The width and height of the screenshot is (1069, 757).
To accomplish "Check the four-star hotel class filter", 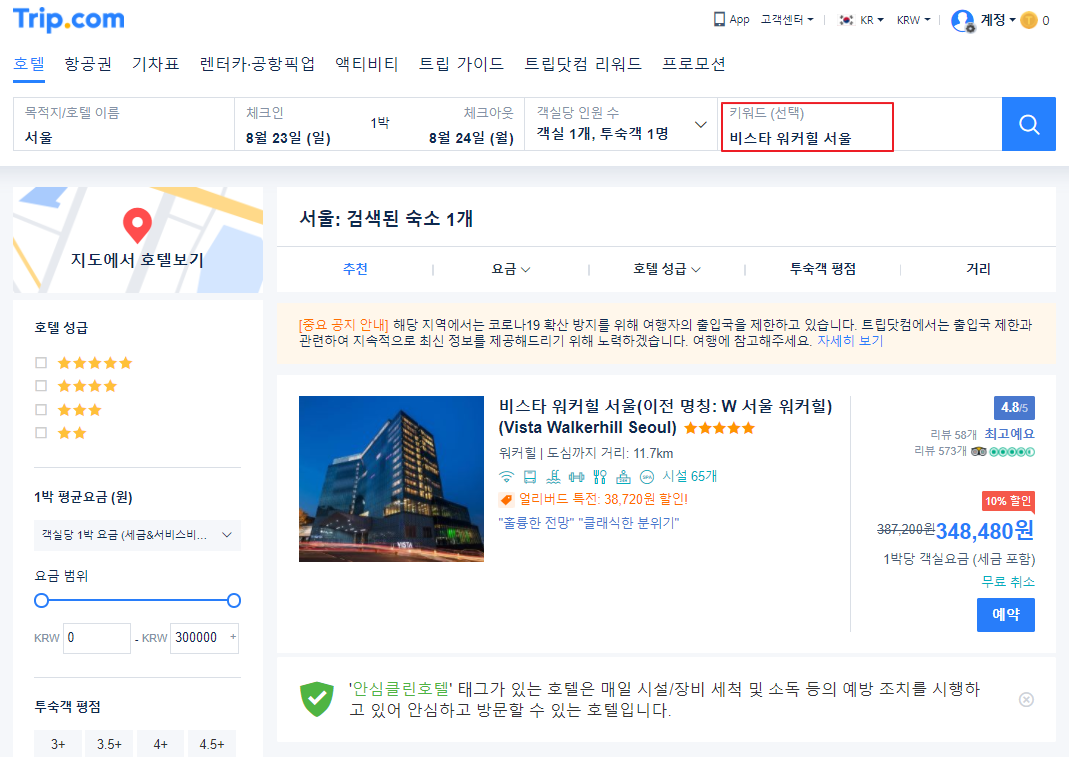I will pyautogui.click(x=41, y=386).
